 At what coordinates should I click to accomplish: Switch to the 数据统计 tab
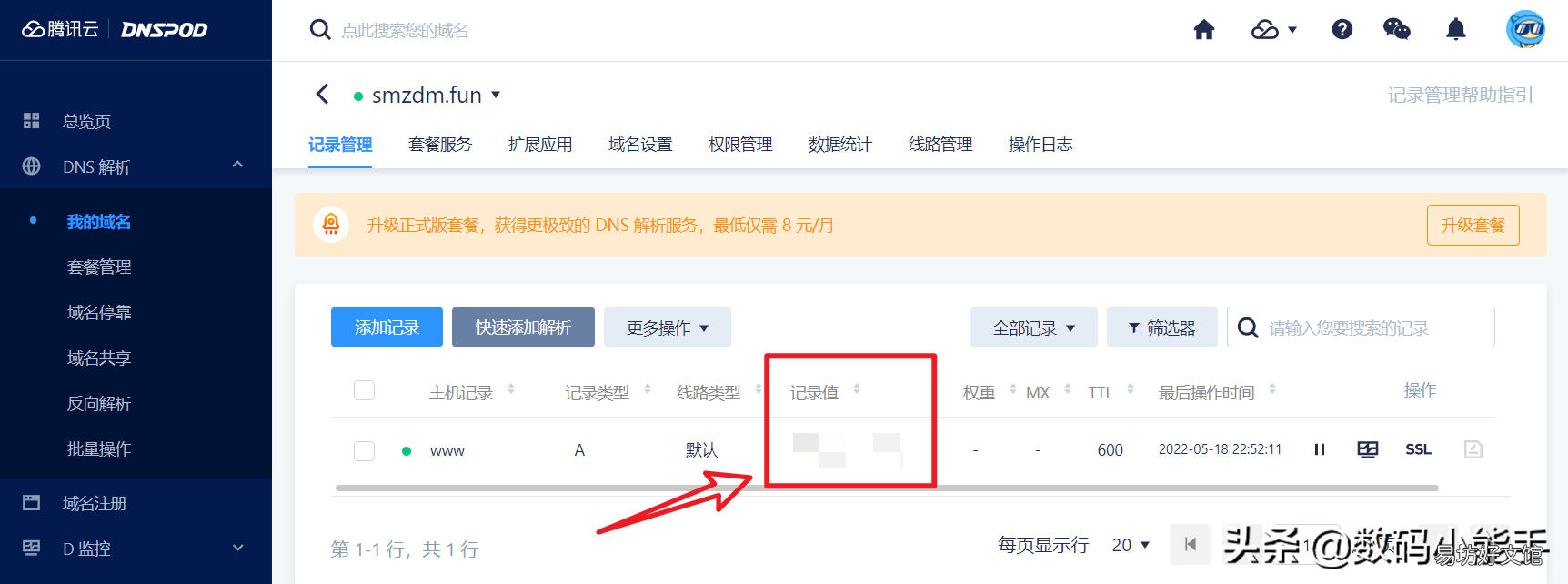point(840,145)
